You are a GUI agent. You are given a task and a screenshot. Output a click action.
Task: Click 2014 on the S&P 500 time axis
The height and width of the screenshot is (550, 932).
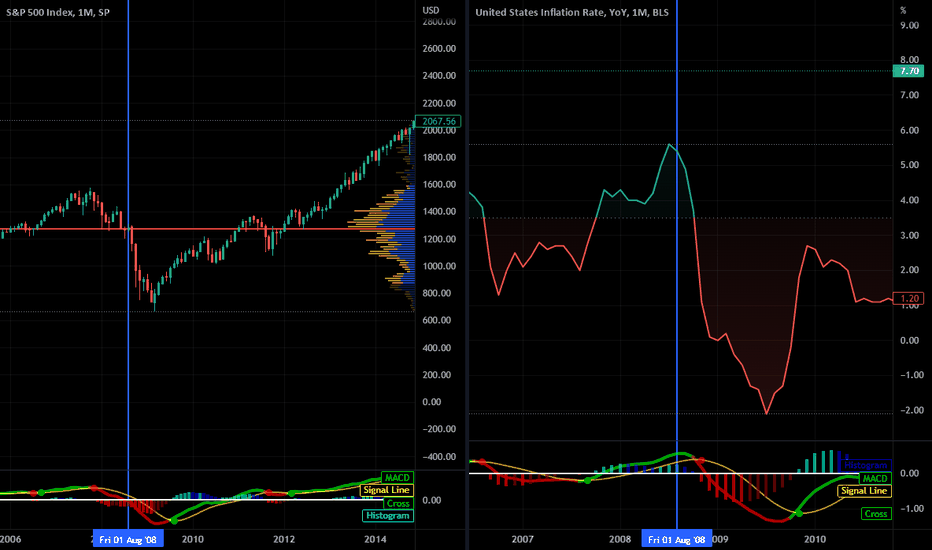click(x=375, y=539)
